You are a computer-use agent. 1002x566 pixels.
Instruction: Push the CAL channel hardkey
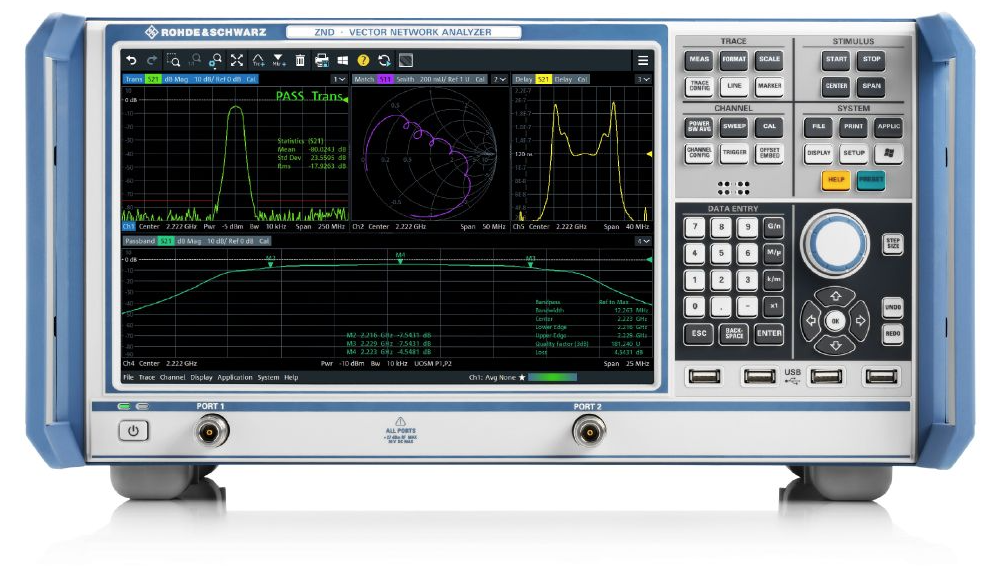[x=769, y=127]
